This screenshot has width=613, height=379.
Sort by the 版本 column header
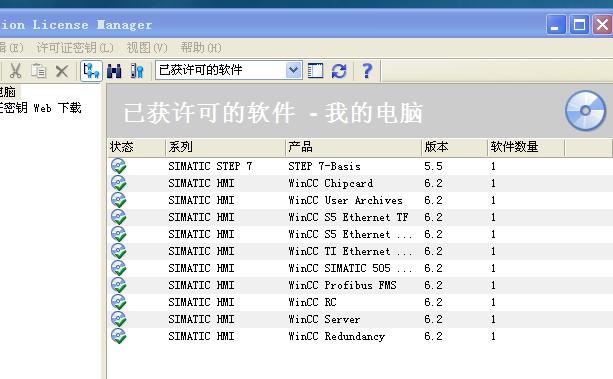point(455,147)
